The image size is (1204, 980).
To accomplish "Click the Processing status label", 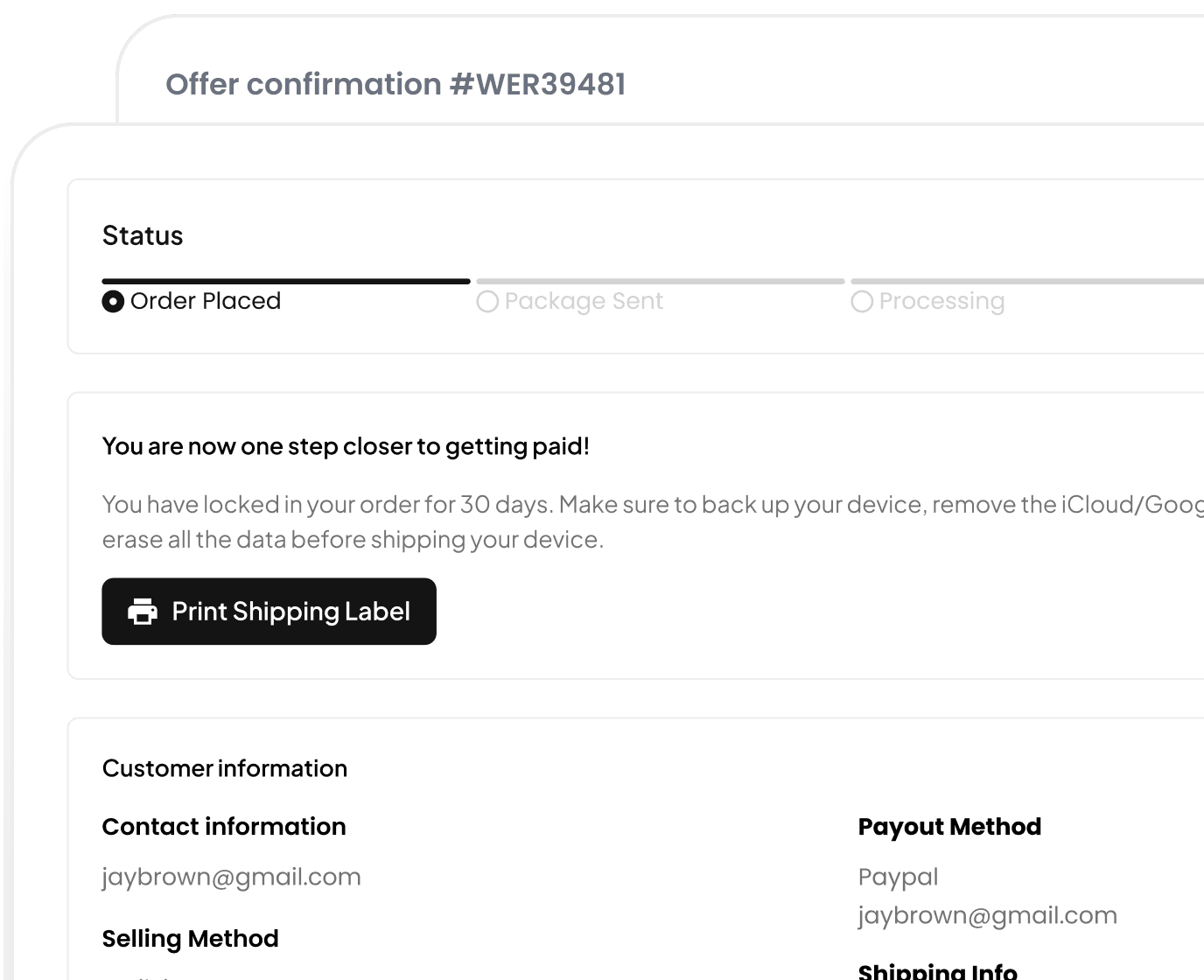I will point(941,301).
